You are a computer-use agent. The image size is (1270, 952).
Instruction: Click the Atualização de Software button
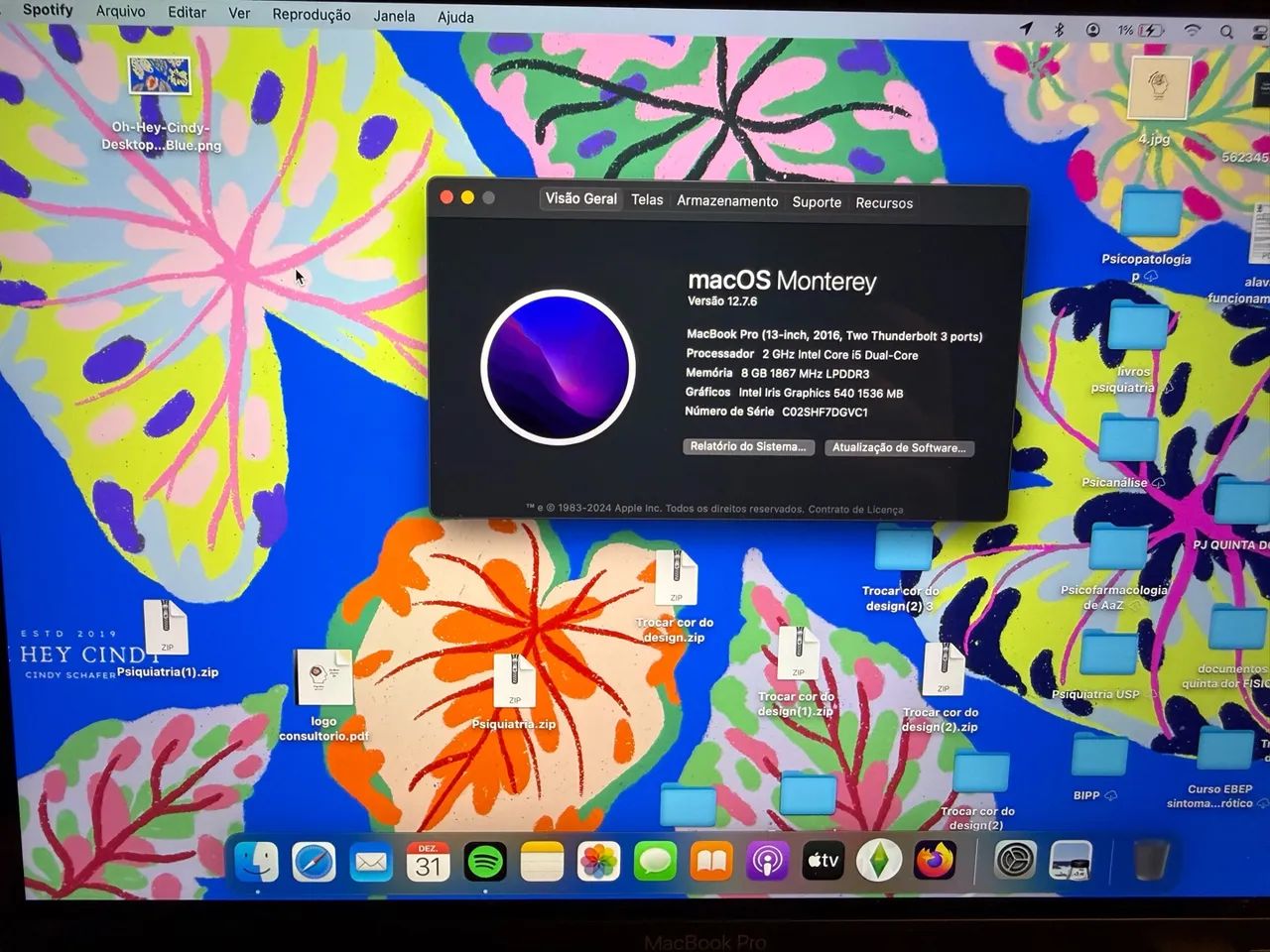899,447
